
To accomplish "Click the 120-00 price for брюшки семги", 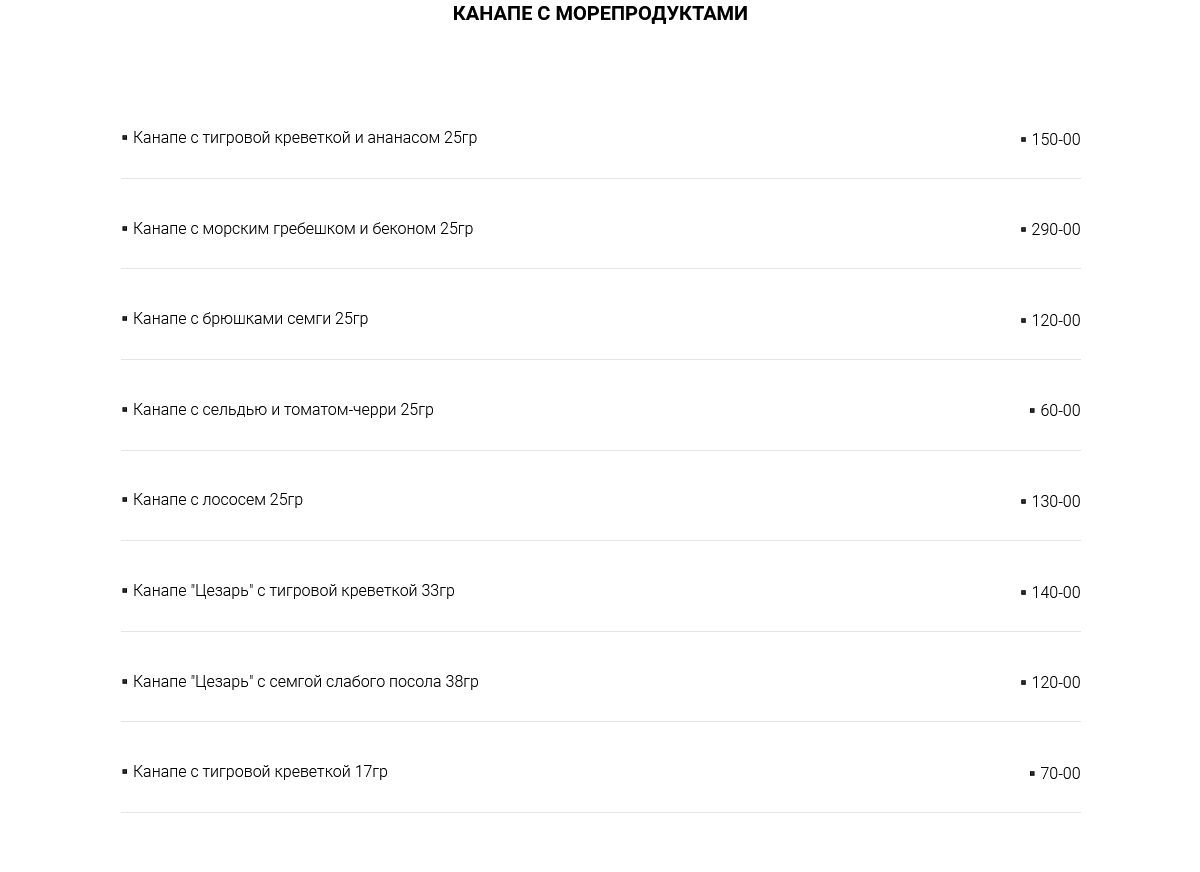I will pos(1055,321).
